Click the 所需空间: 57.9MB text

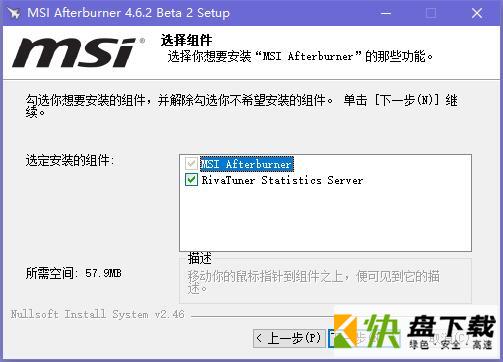point(74,273)
